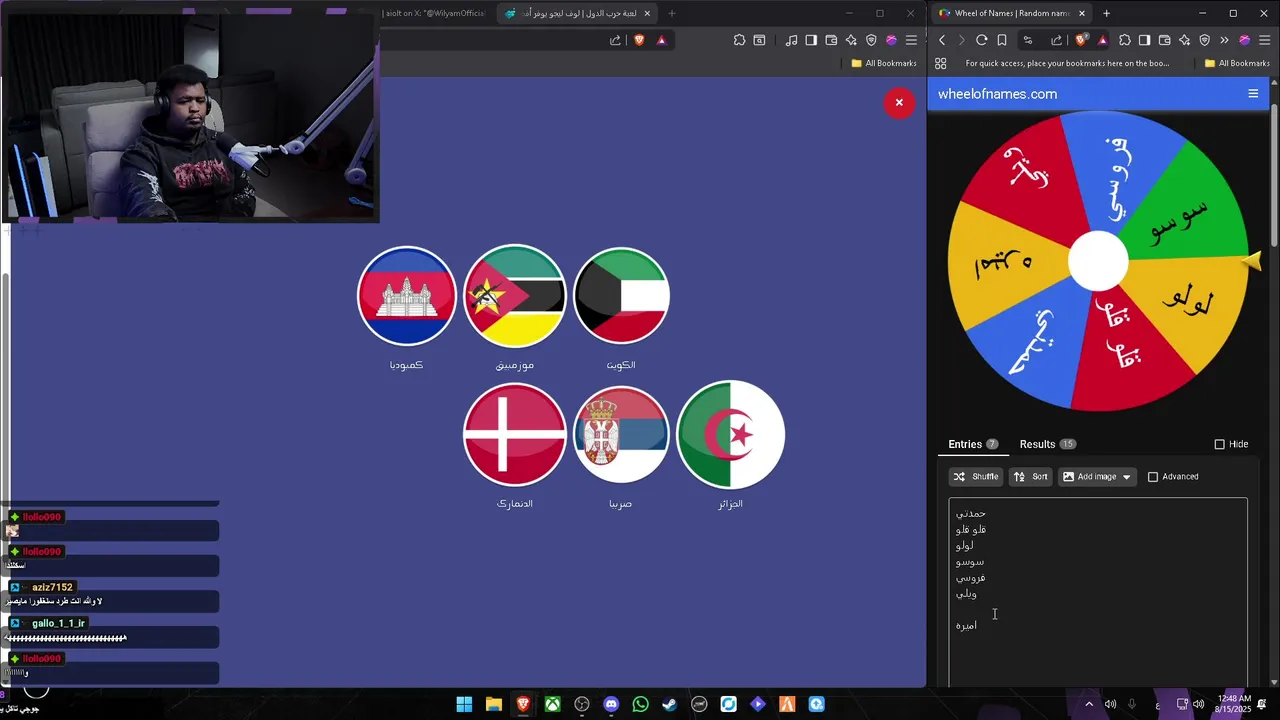Select the Arabic countries war game tab
The image size is (1280, 720).
[x=578, y=13]
